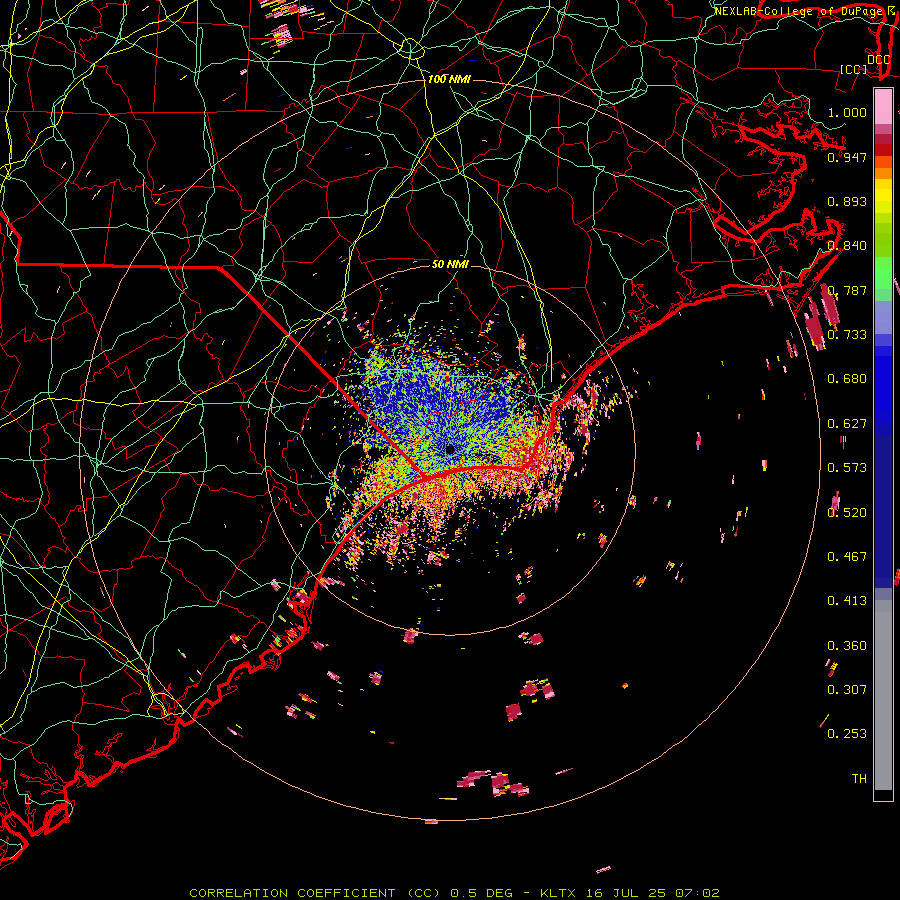
Task: Click the 0.467 legend value
Action: click(847, 557)
